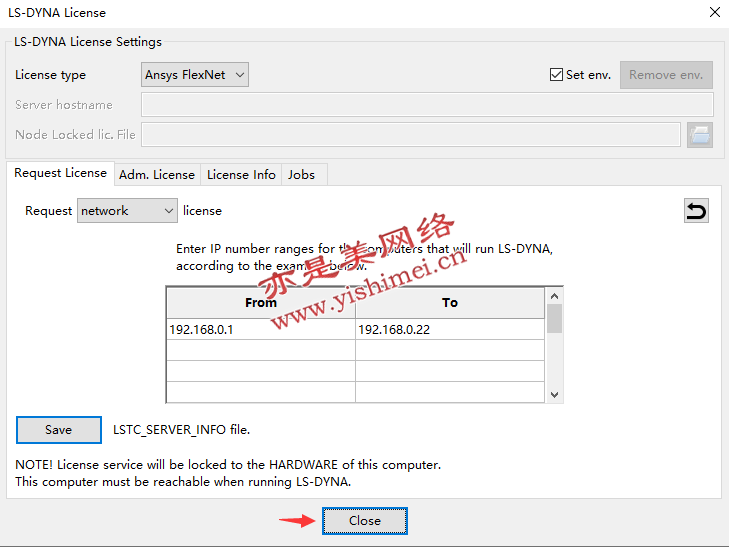
Task: Close the LS-DYNA License window with X
Action: 715,12
